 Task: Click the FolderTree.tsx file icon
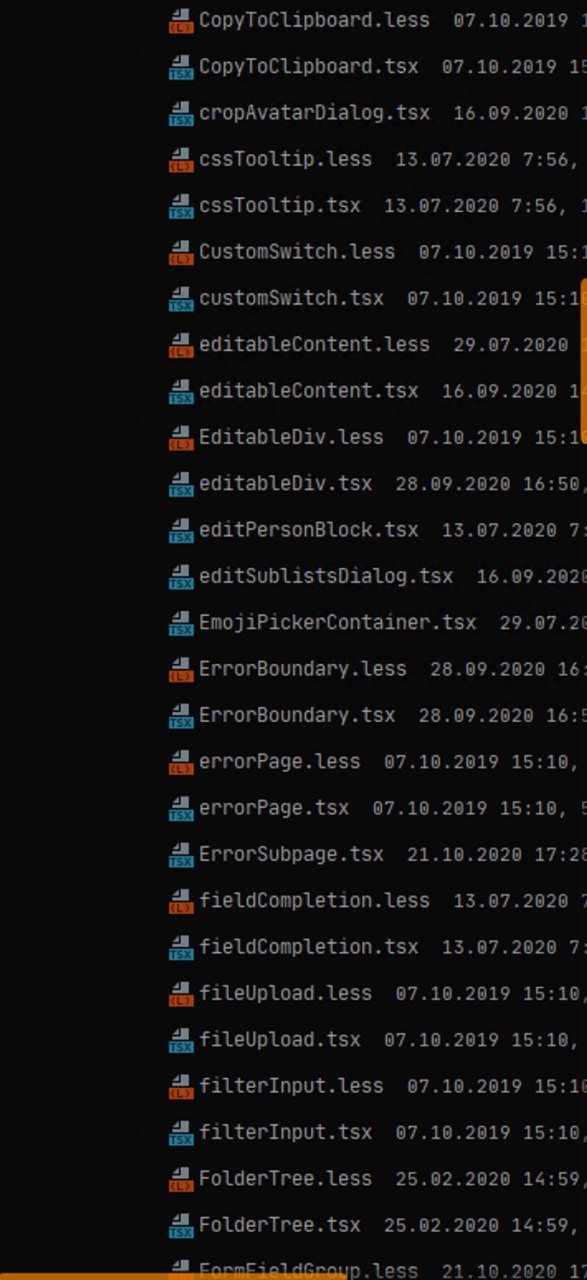click(x=181, y=1225)
